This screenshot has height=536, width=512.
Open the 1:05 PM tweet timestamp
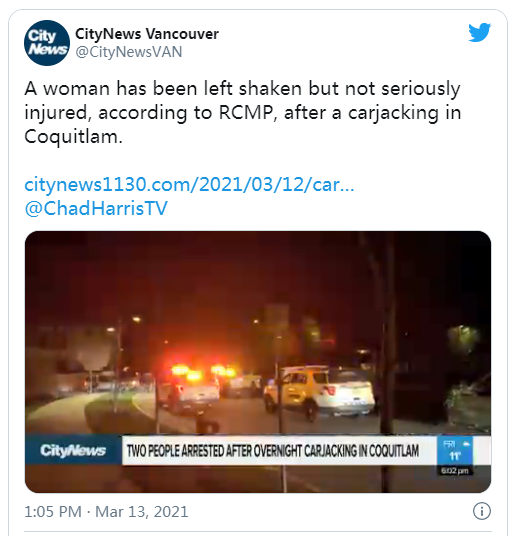(x=53, y=512)
